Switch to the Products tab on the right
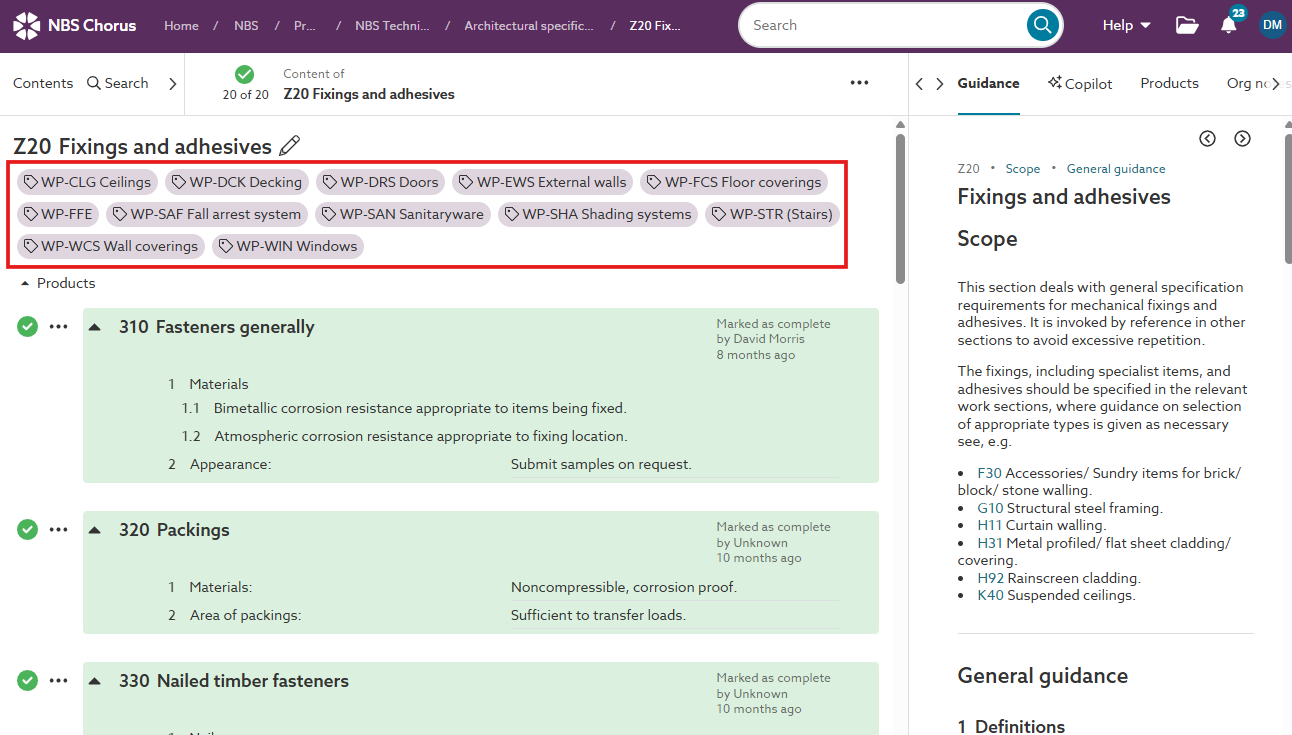This screenshot has height=735, width=1292. [x=1169, y=83]
